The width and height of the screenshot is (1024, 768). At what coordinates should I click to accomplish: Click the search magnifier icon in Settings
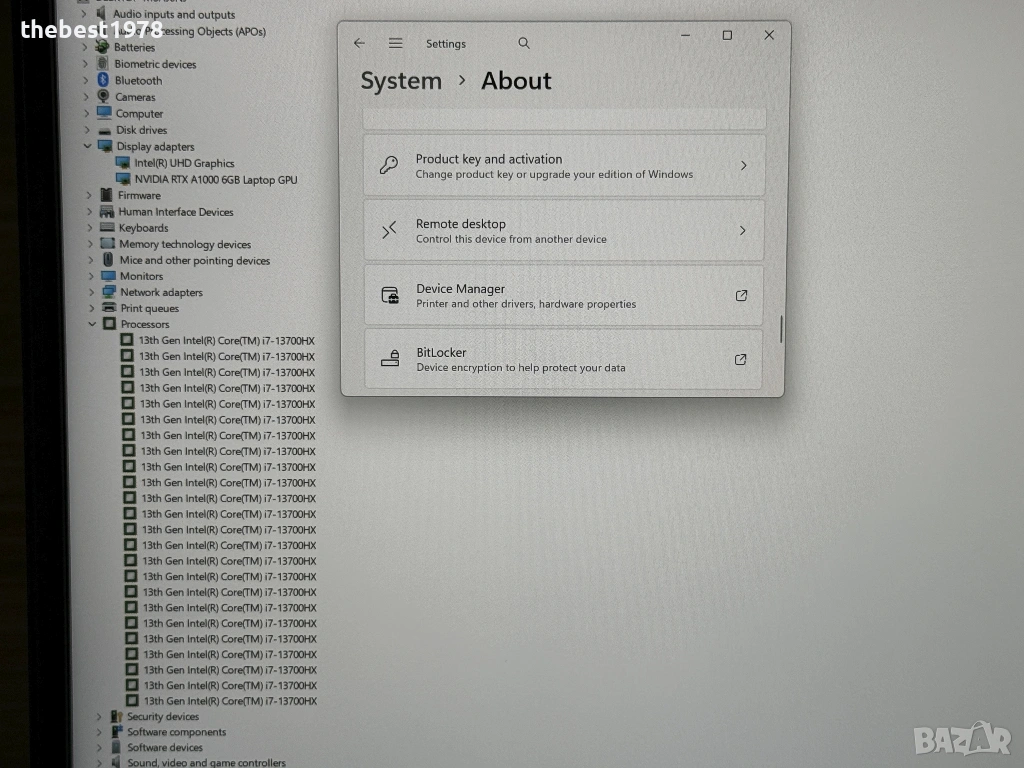point(524,43)
